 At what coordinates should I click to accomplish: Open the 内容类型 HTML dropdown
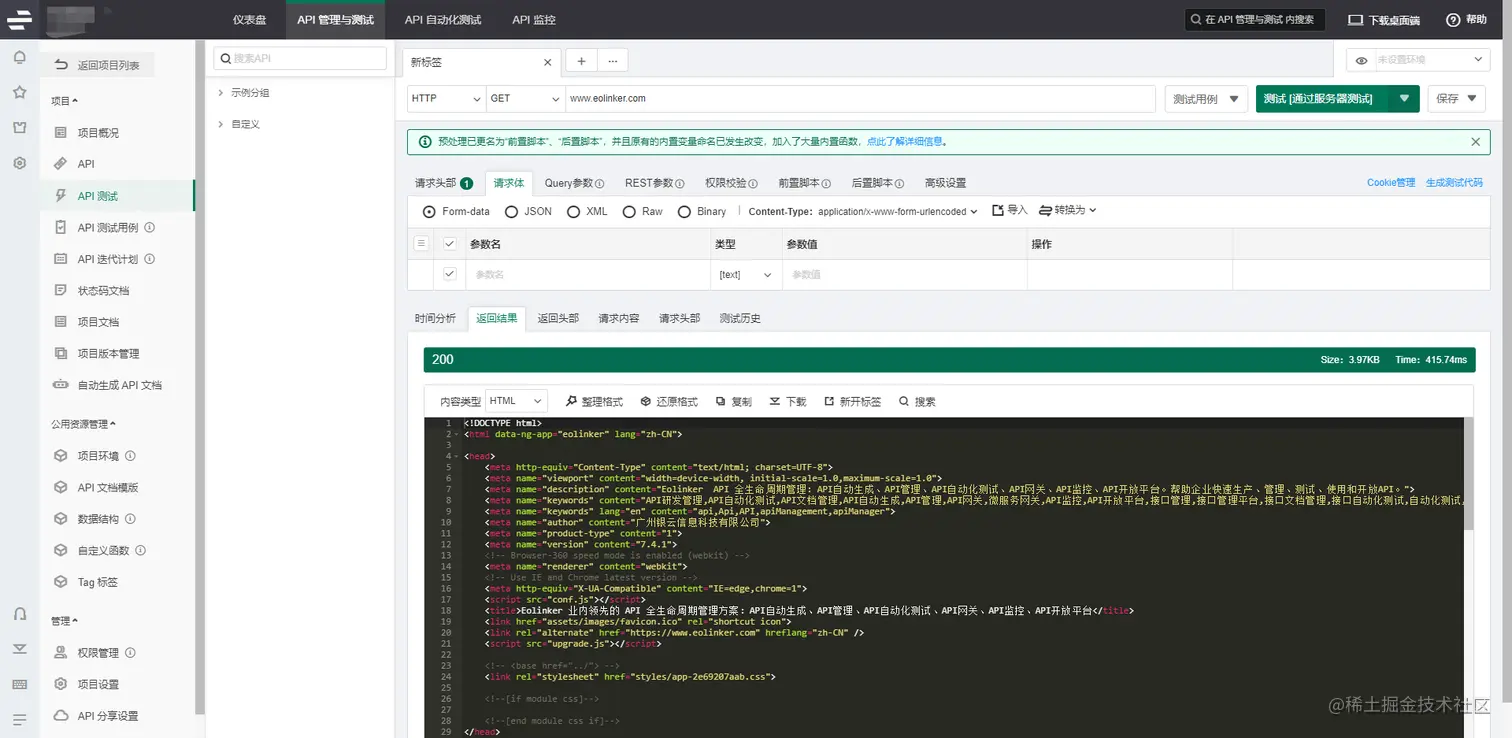(516, 401)
